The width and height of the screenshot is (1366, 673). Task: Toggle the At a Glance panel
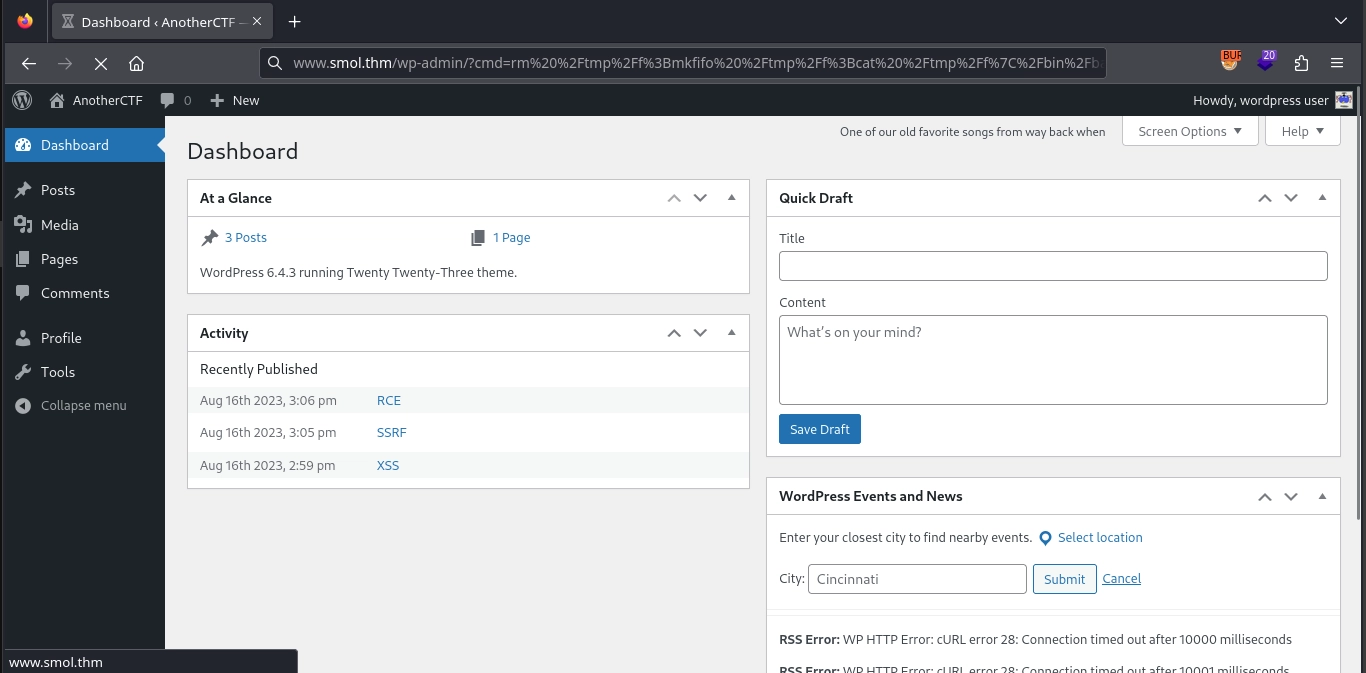[732, 198]
